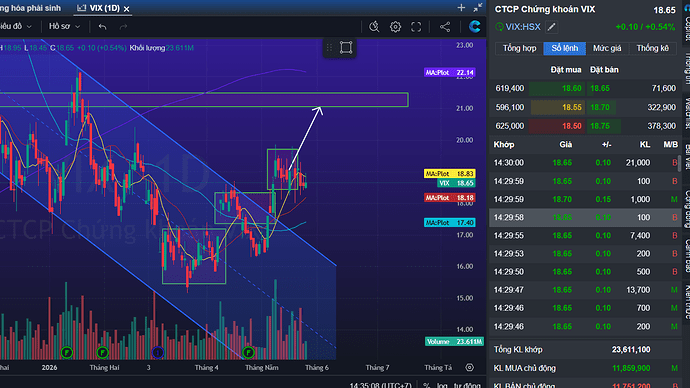This screenshot has width=690, height=388.
Task: Click the F event marker under Tháng Hai
Action: coord(102,352)
